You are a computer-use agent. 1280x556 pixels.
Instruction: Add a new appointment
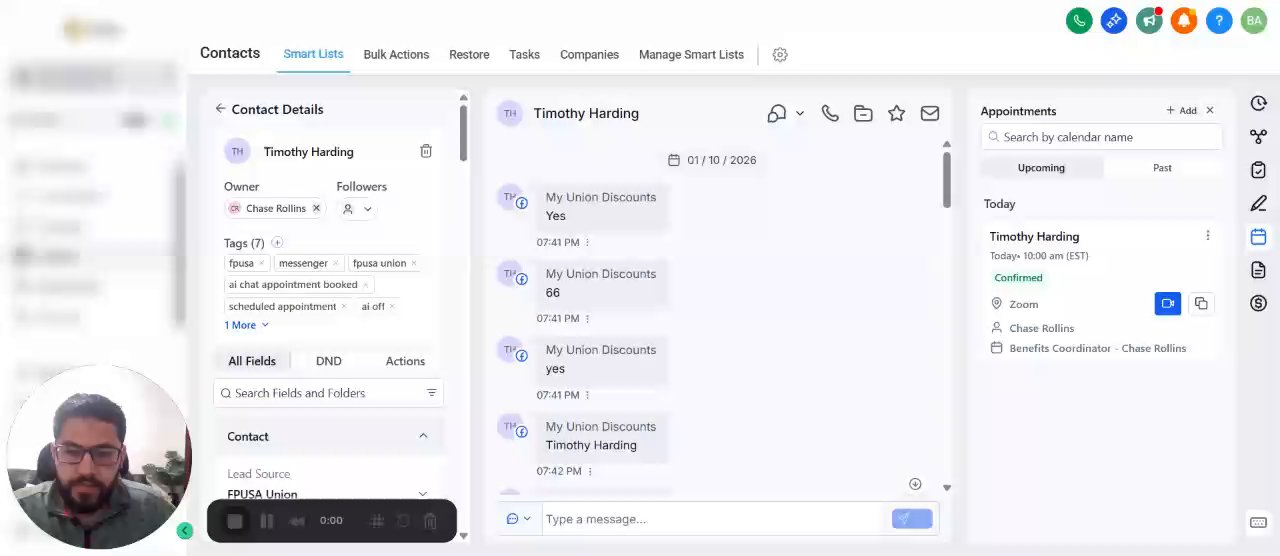1181,111
